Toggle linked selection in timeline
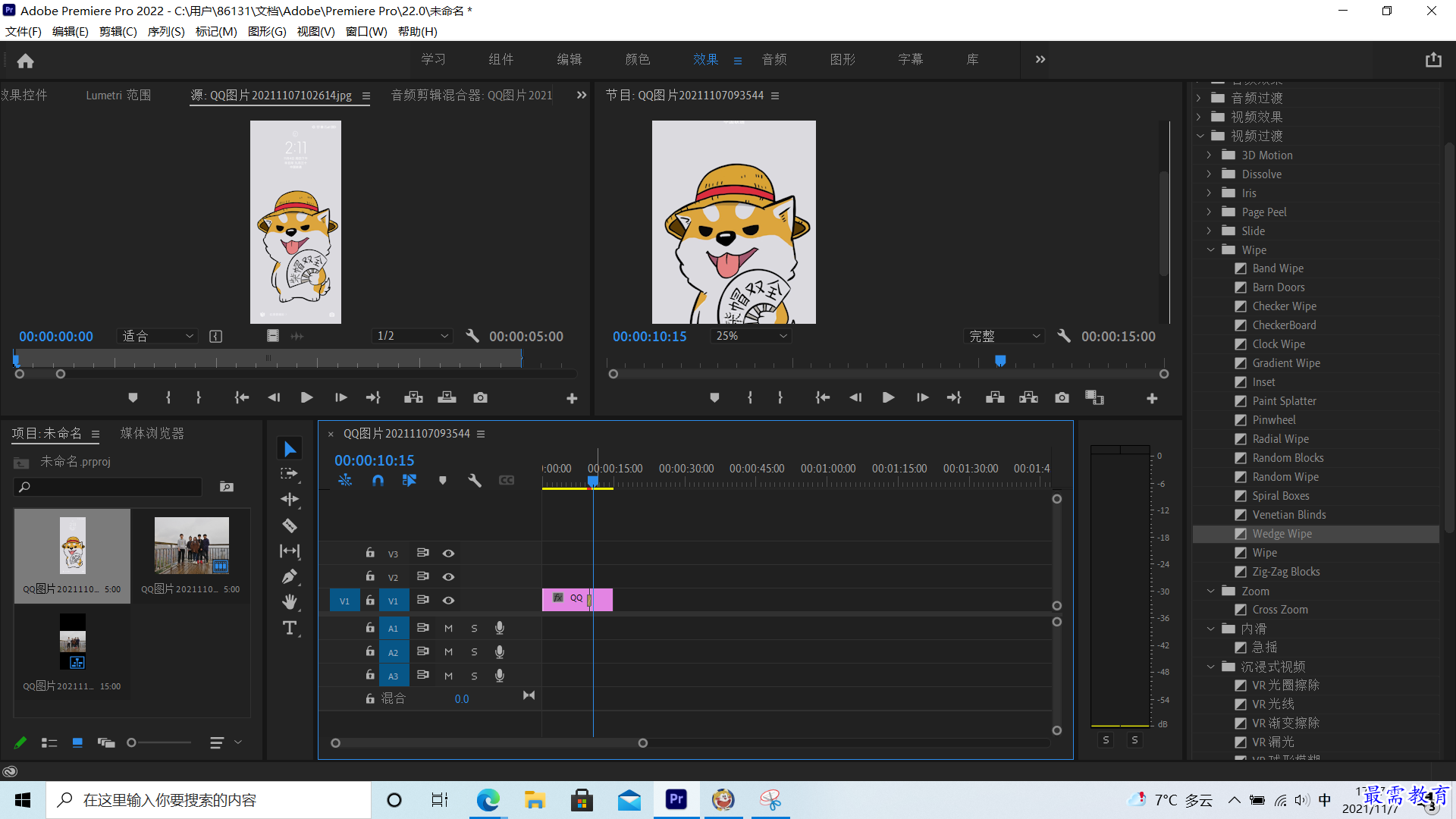 pyautogui.click(x=409, y=480)
